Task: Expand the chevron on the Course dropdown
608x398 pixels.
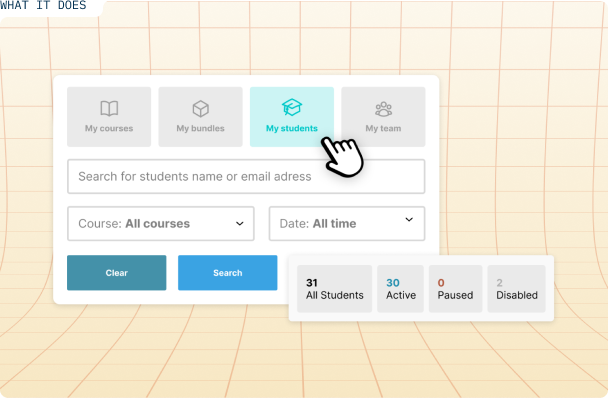Action: (240, 223)
